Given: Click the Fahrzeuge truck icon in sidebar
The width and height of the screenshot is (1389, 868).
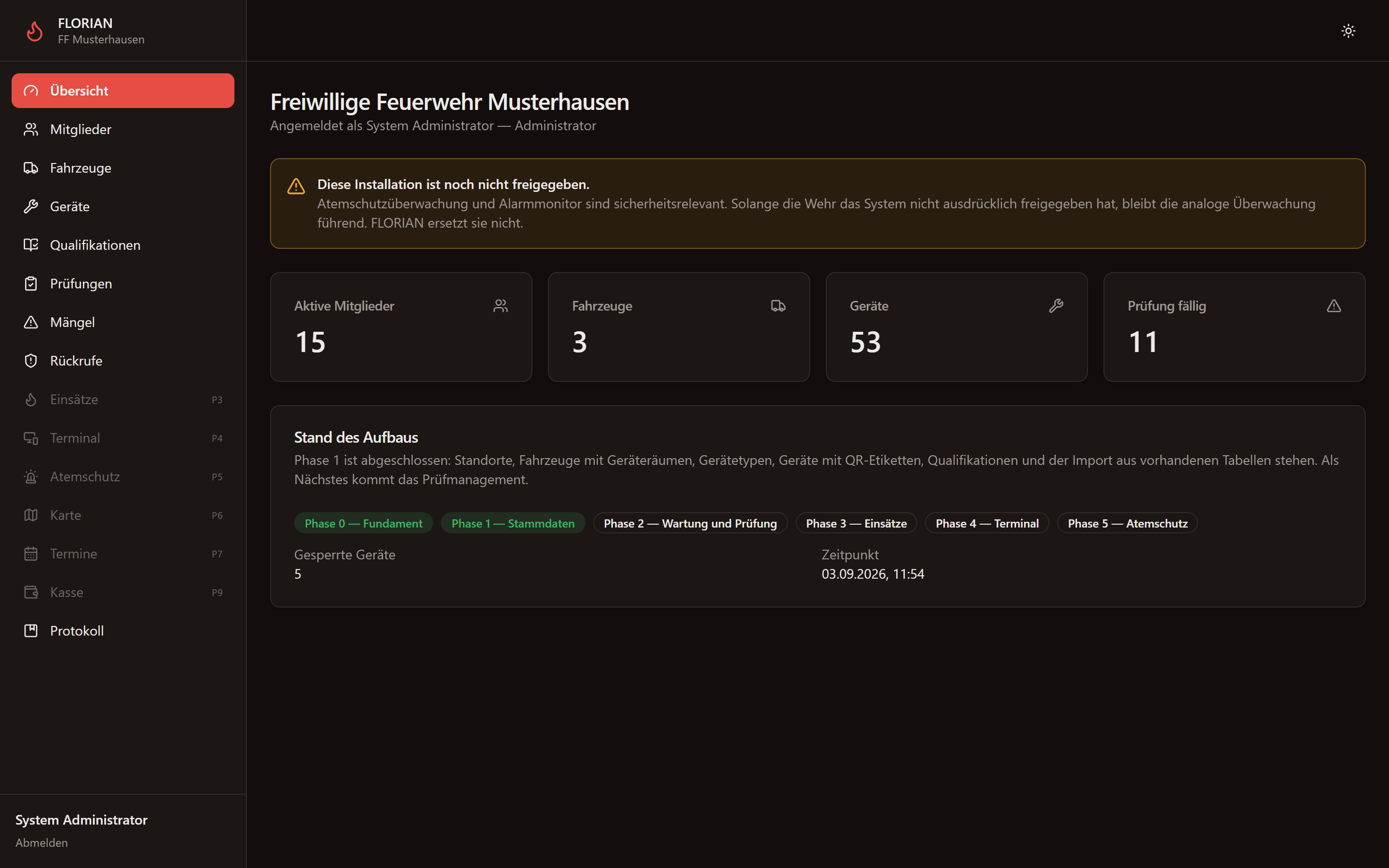Looking at the screenshot, I should pyautogui.click(x=31, y=168).
